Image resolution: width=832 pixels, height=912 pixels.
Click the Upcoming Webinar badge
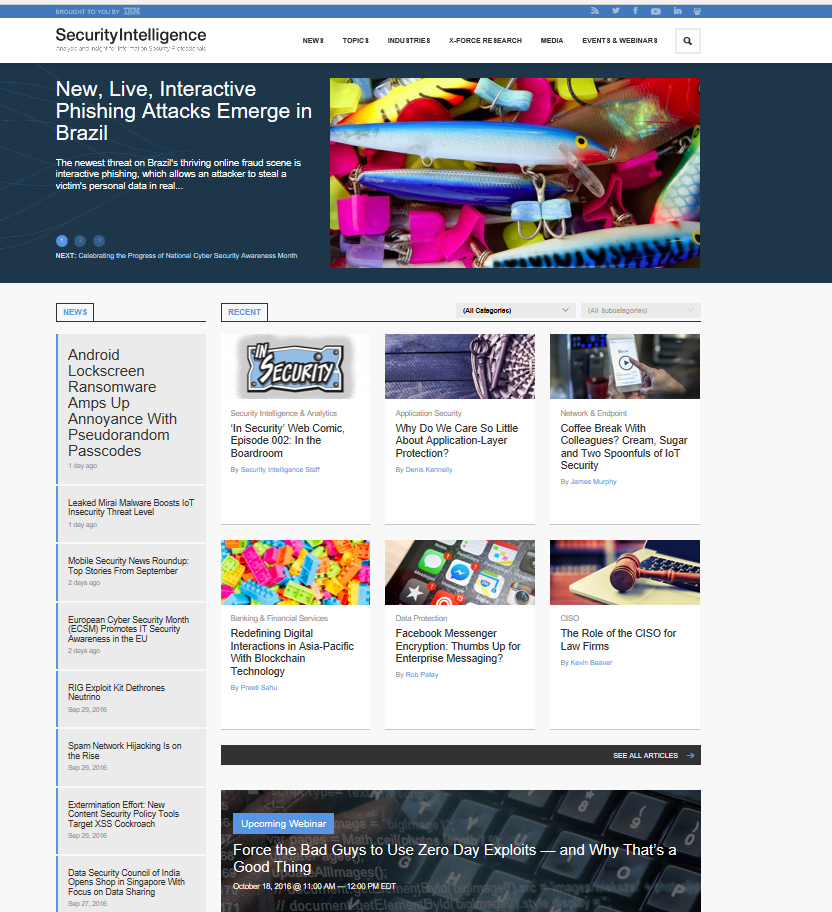(x=283, y=824)
